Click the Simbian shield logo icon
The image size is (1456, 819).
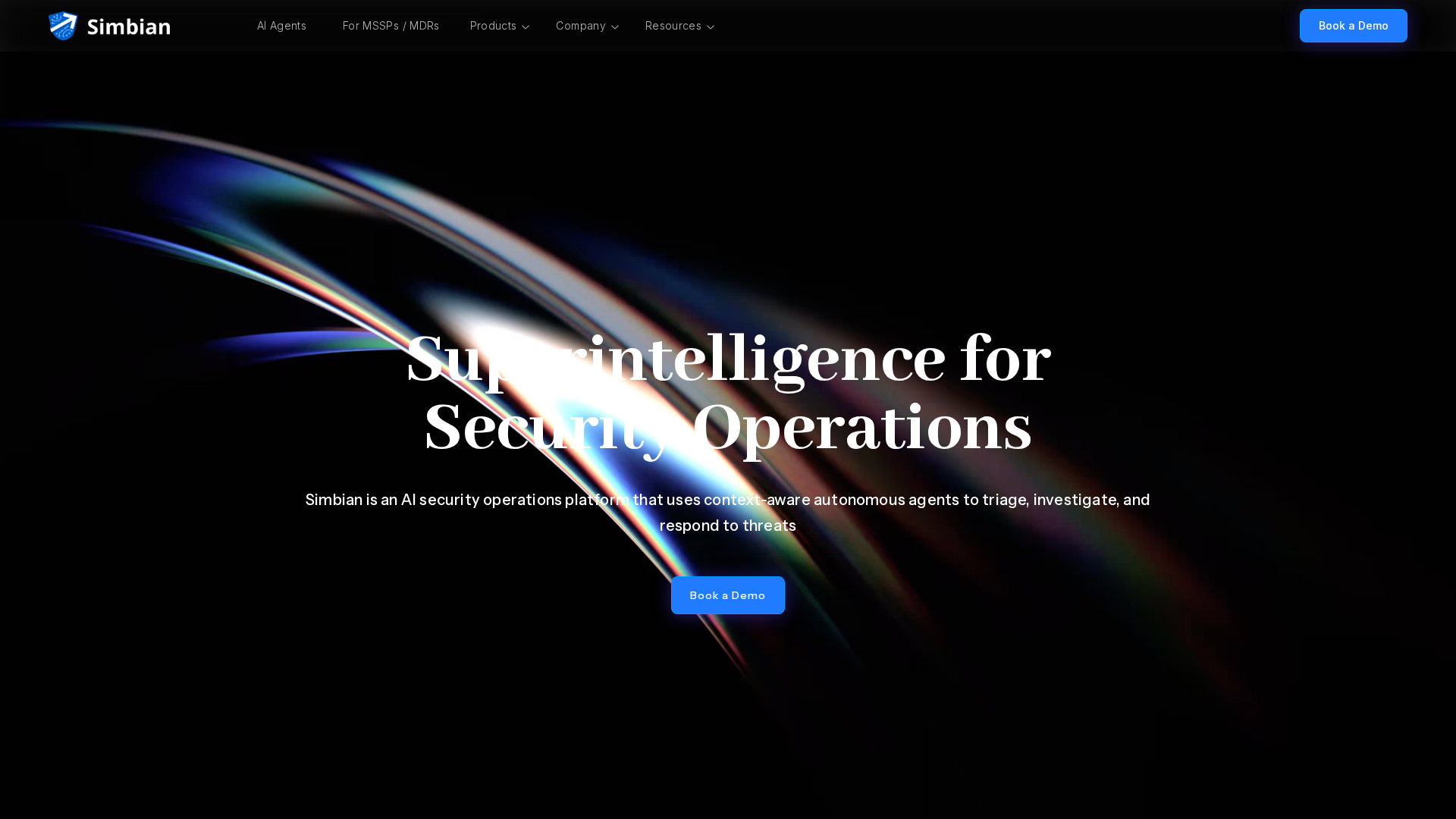(x=63, y=26)
